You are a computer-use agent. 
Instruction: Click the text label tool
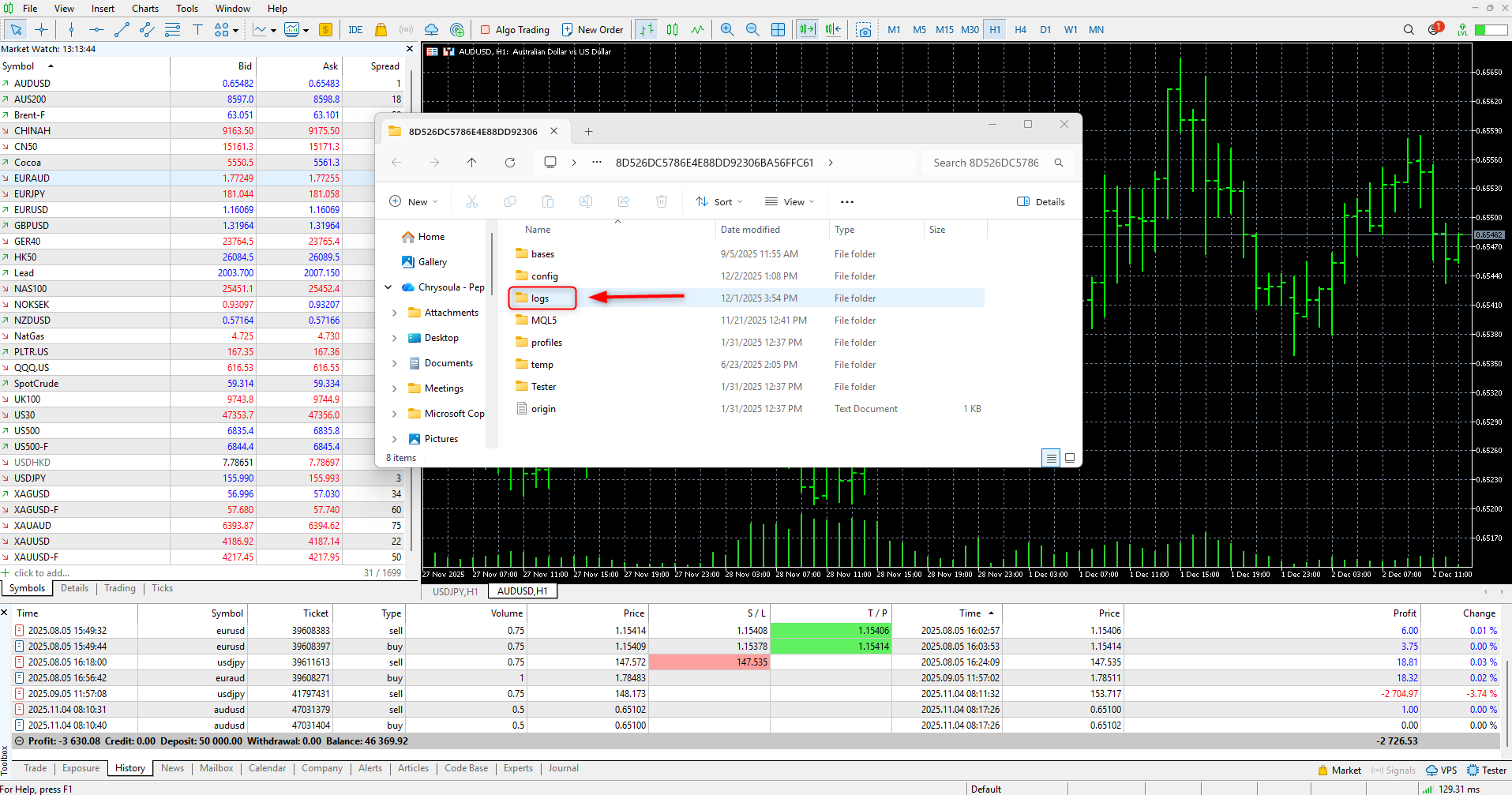pos(197,30)
